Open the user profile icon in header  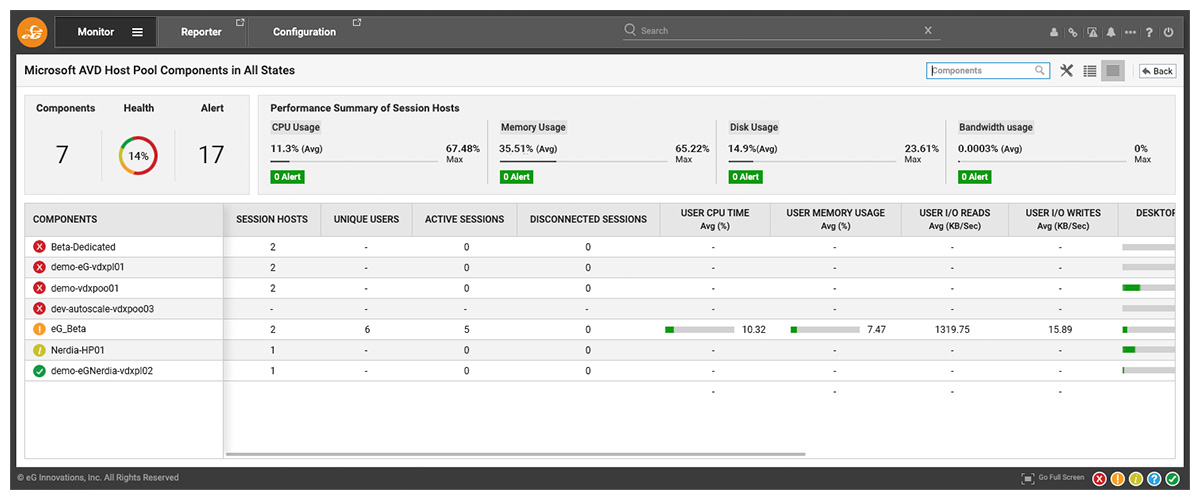point(1054,32)
